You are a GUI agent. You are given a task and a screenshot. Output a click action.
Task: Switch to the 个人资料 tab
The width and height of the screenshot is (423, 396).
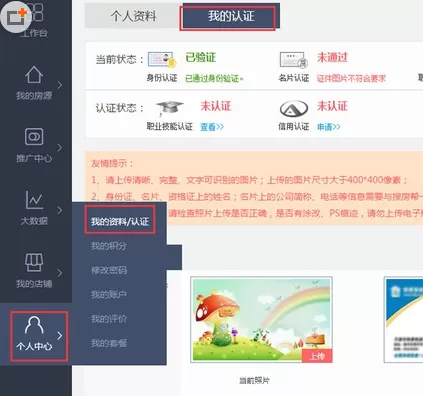pos(133,16)
